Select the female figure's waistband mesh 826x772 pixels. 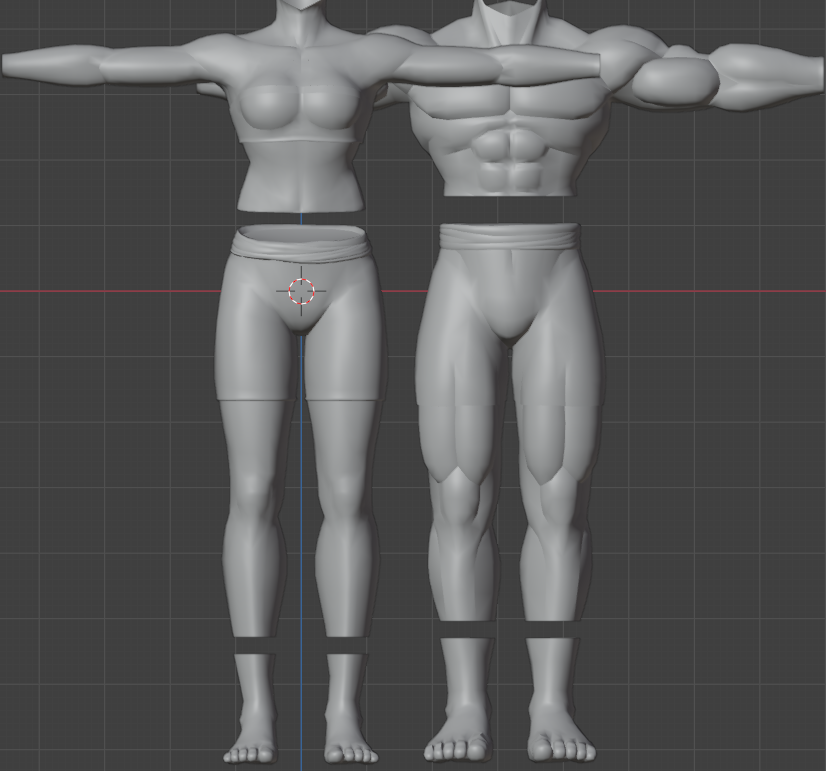pos(301,243)
